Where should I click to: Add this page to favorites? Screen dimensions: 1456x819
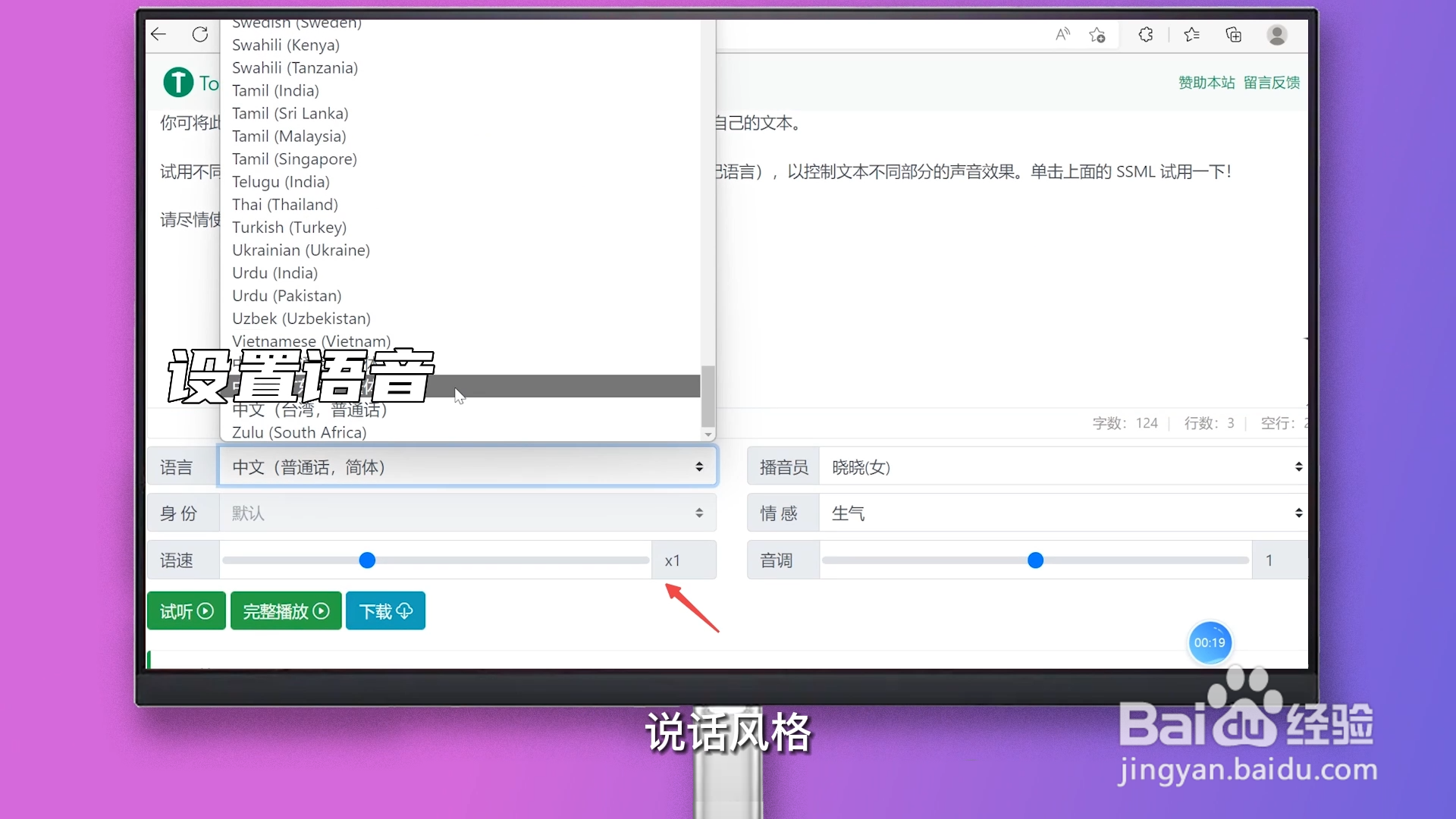pyautogui.click(x=1097, y=34)
